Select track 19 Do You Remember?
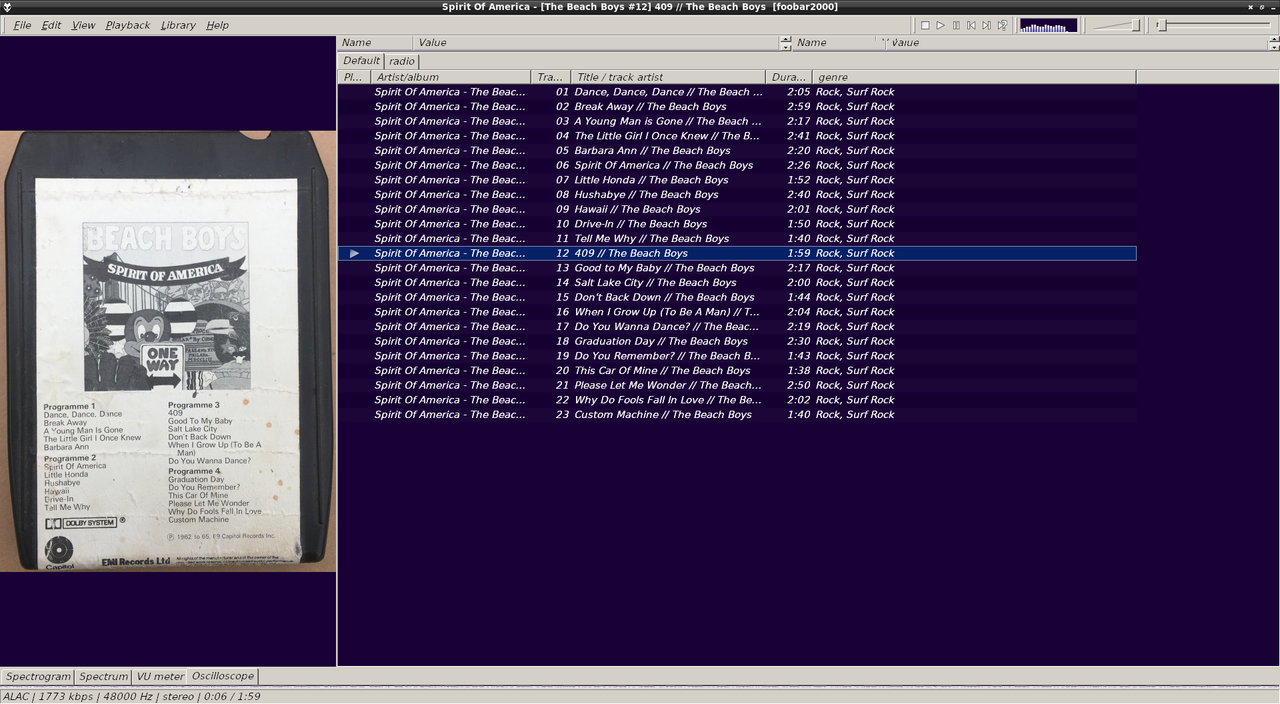 737,356
